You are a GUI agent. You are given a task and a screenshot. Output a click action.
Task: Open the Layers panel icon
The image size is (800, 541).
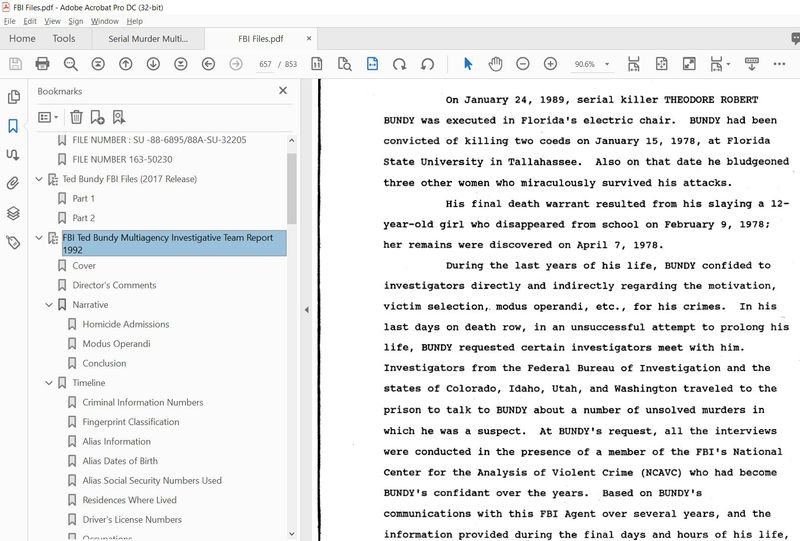point(14,213)
